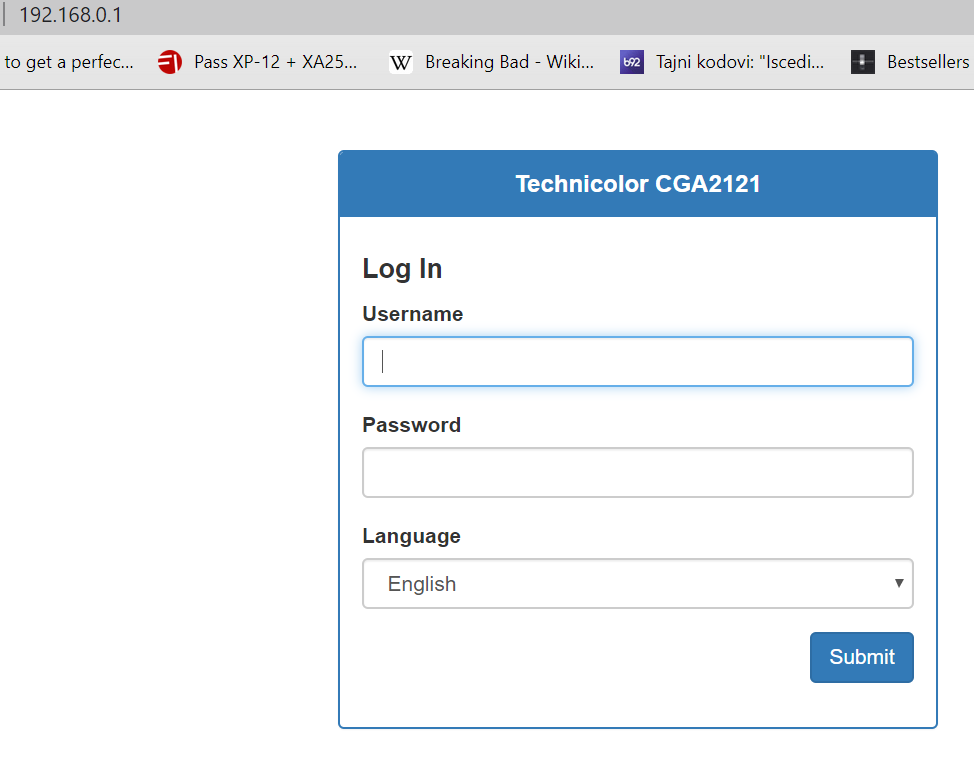
Task: Open the Pass XP-12 + XA25 bookmark
Action: tap(257, 62)
